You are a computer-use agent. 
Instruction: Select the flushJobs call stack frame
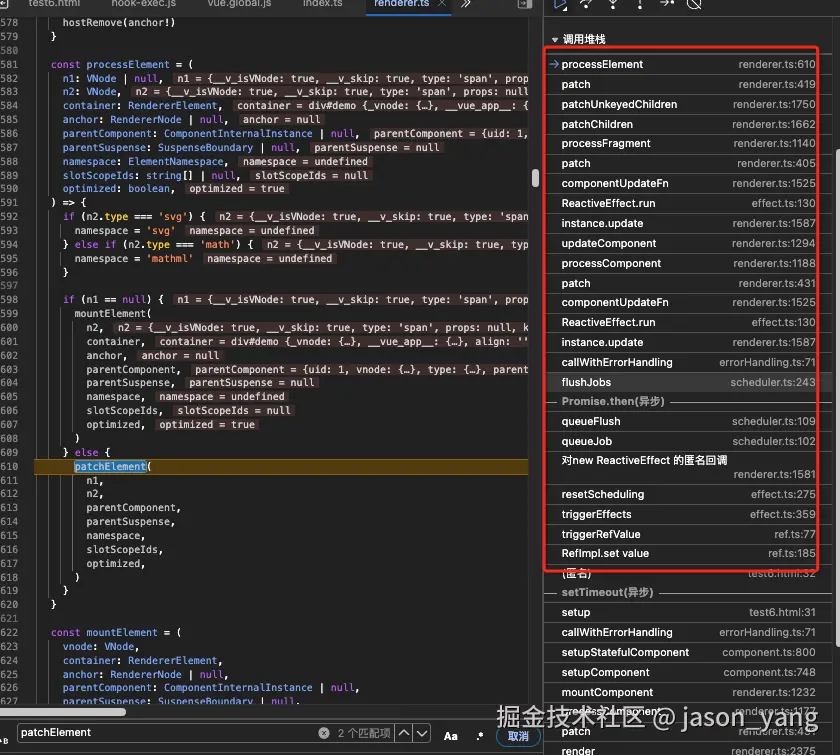tap(688, 383)
